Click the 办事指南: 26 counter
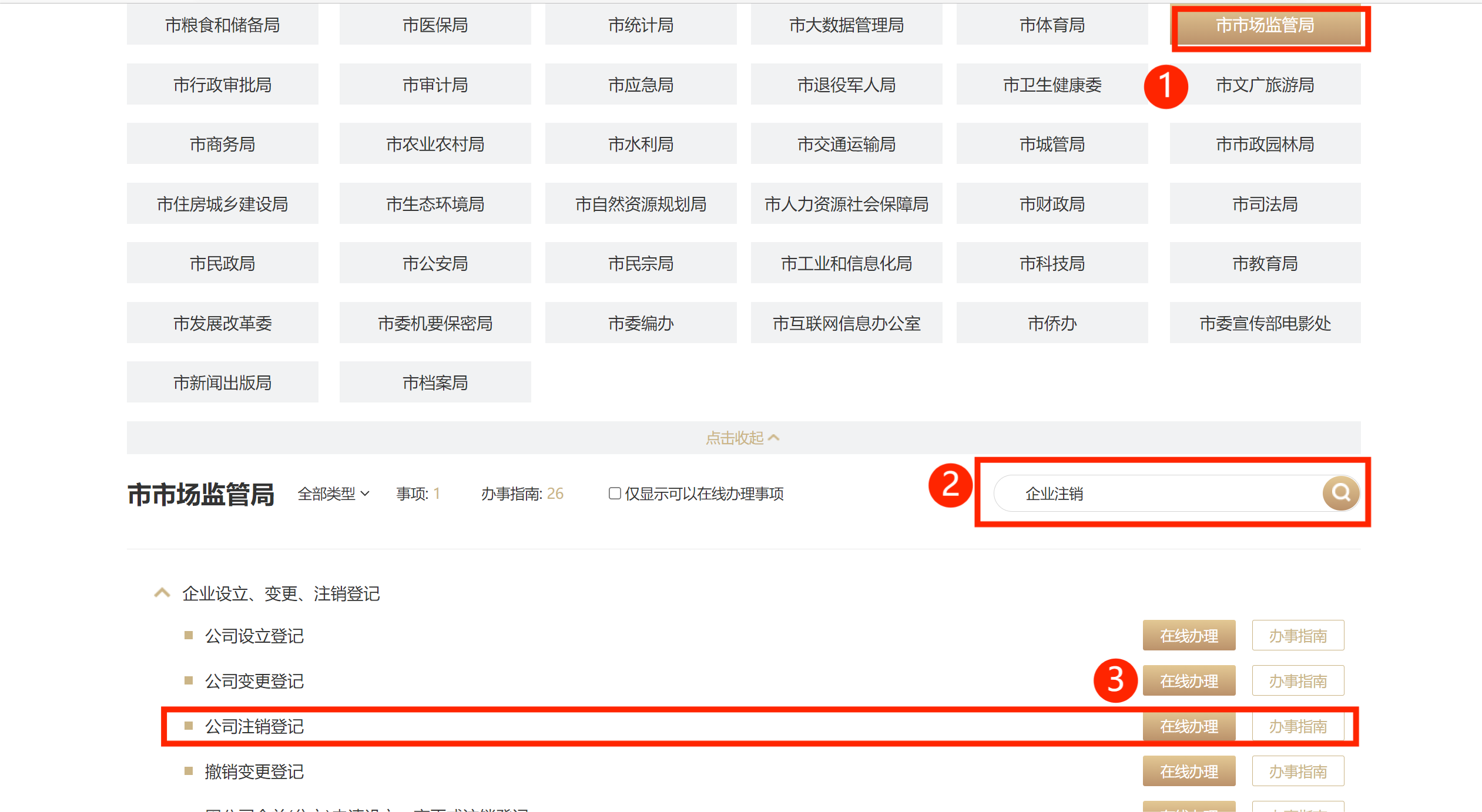1482x812 pixels. (522, 494)
